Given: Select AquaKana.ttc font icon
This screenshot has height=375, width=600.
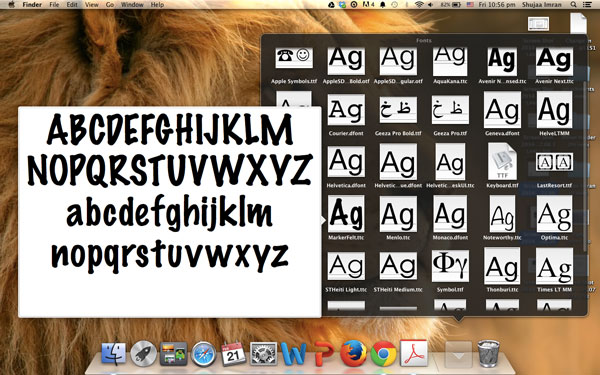Looking at the screenshot, I should (450, 61).
